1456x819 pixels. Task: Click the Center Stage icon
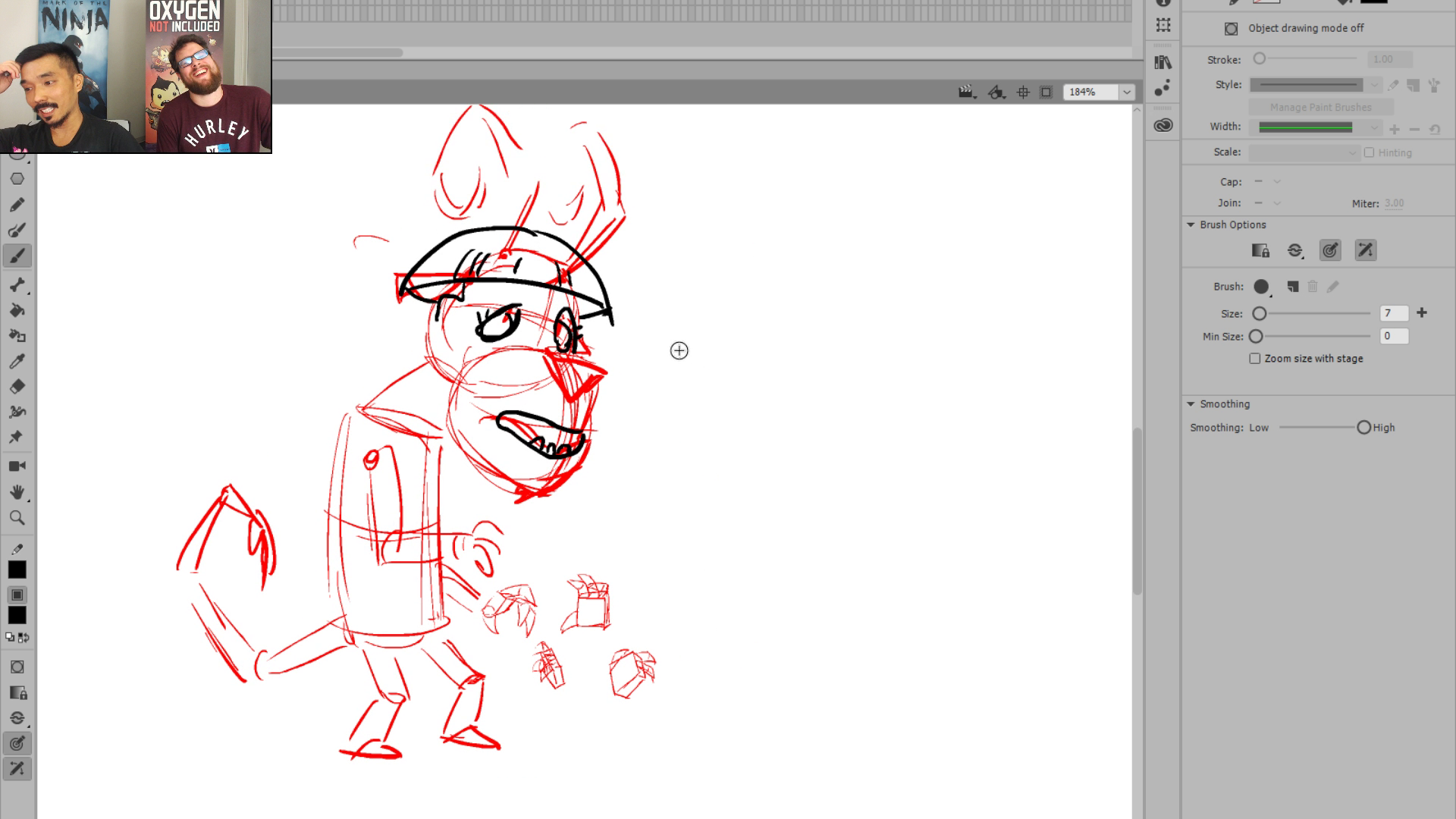1023,93
